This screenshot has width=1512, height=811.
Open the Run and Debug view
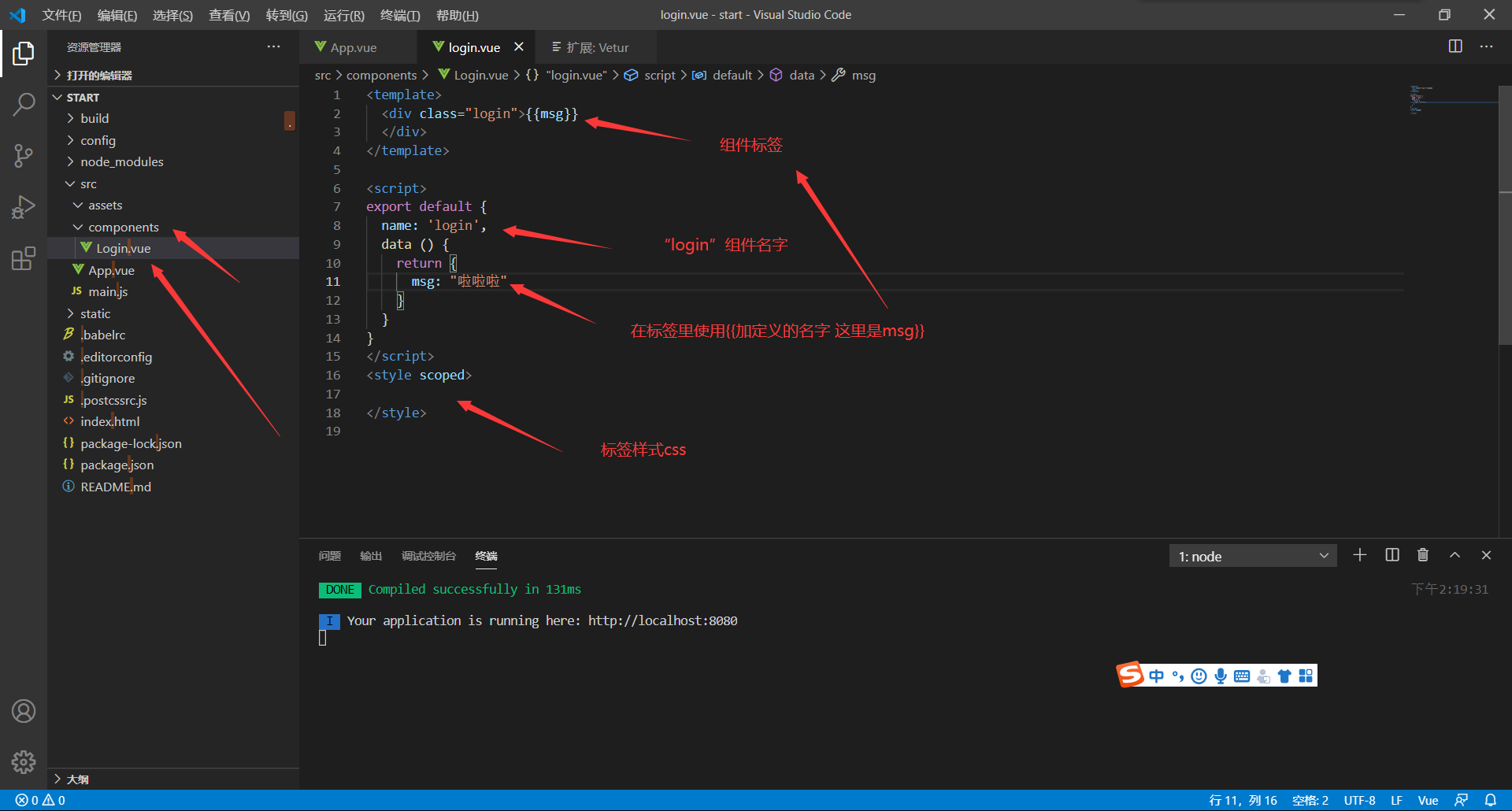[x=24, y=207]
